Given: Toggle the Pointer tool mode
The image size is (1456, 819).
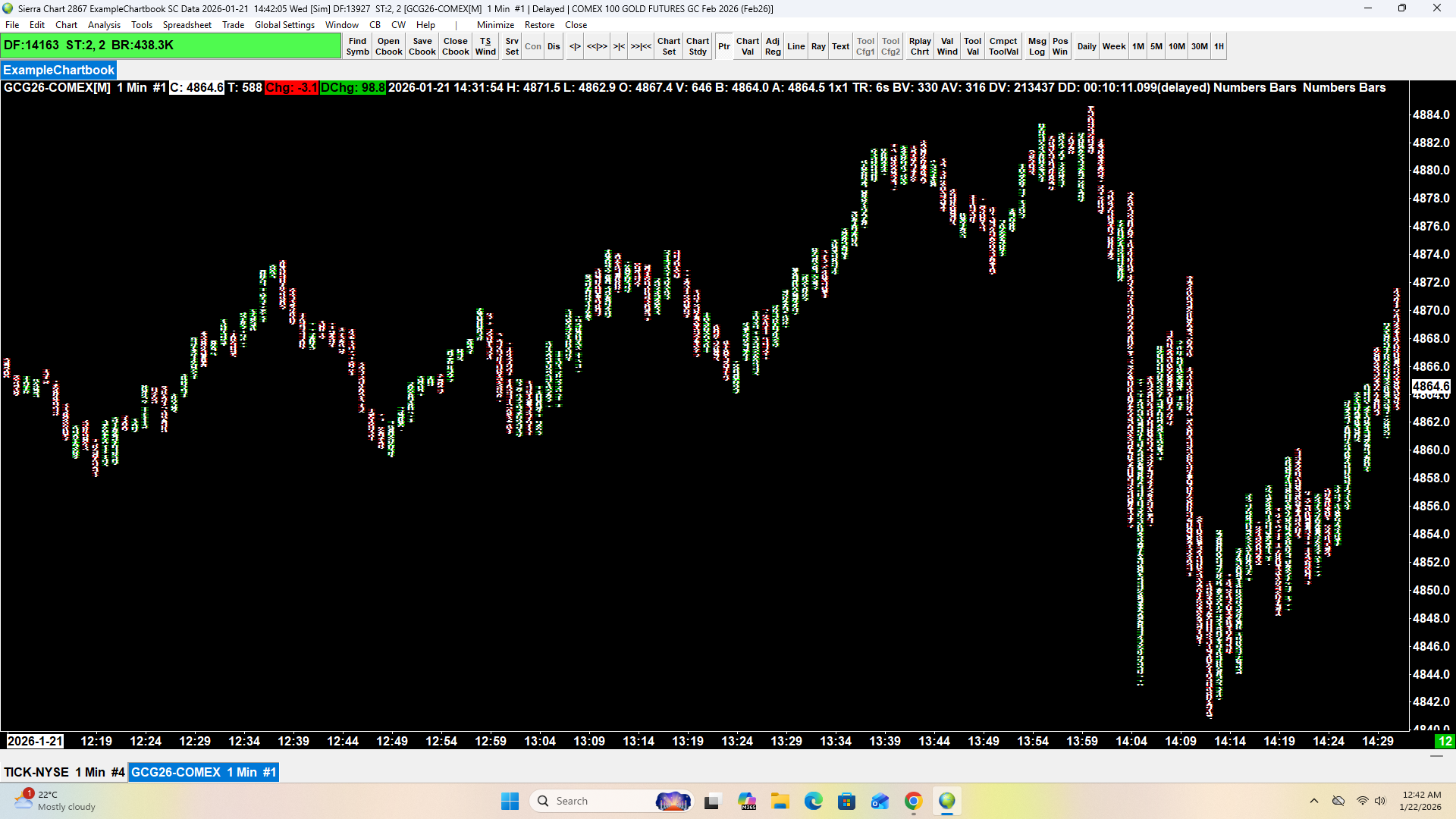Looking at the screenshot, I should (724, 46).
